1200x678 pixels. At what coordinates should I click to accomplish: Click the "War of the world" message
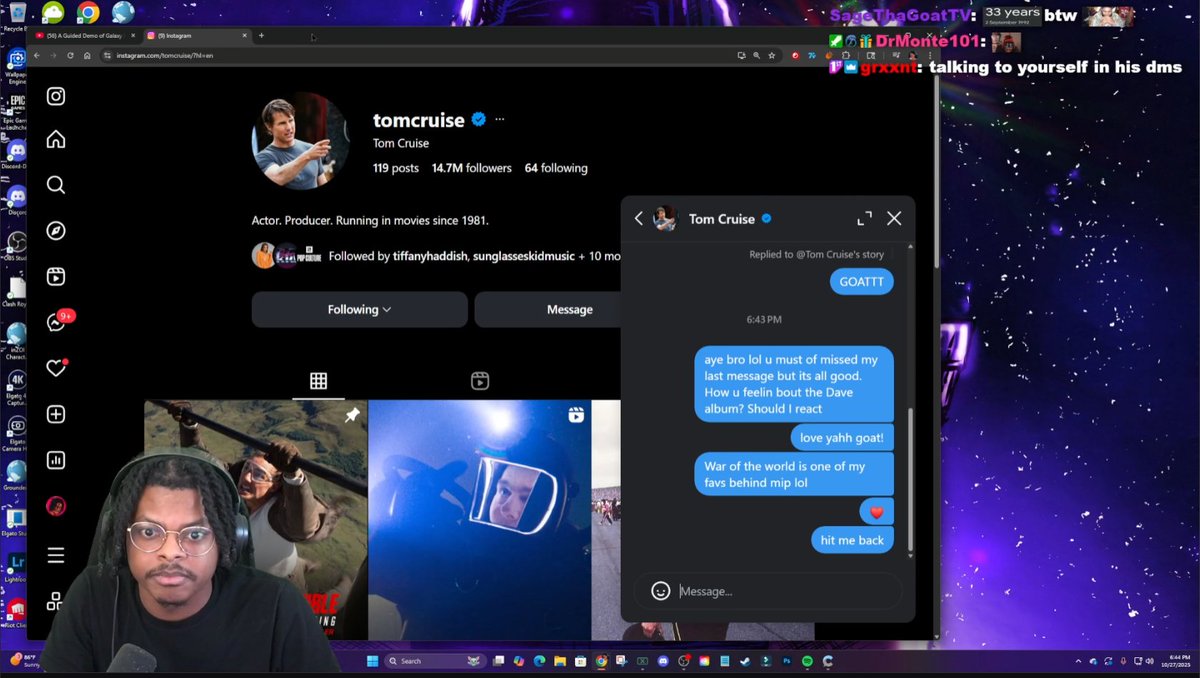coord(793,474)
